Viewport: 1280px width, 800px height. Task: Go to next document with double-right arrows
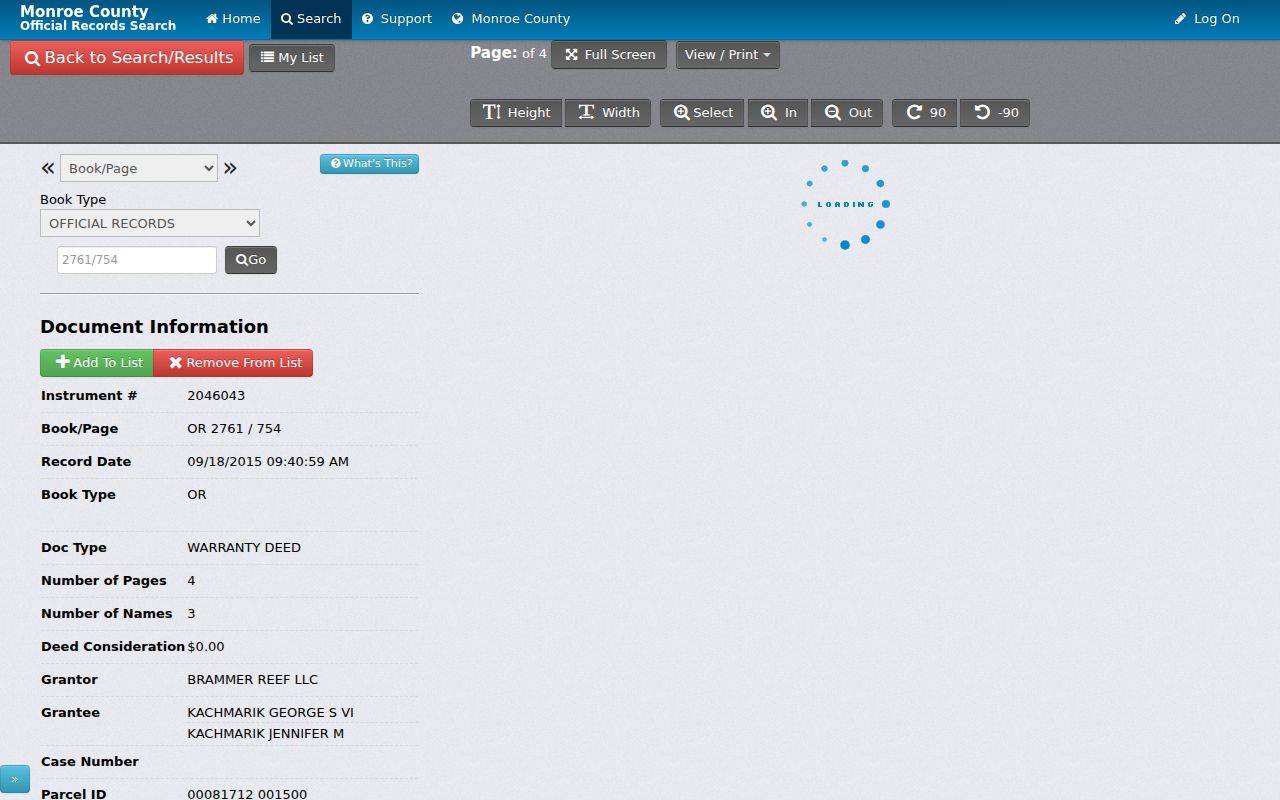230,168
